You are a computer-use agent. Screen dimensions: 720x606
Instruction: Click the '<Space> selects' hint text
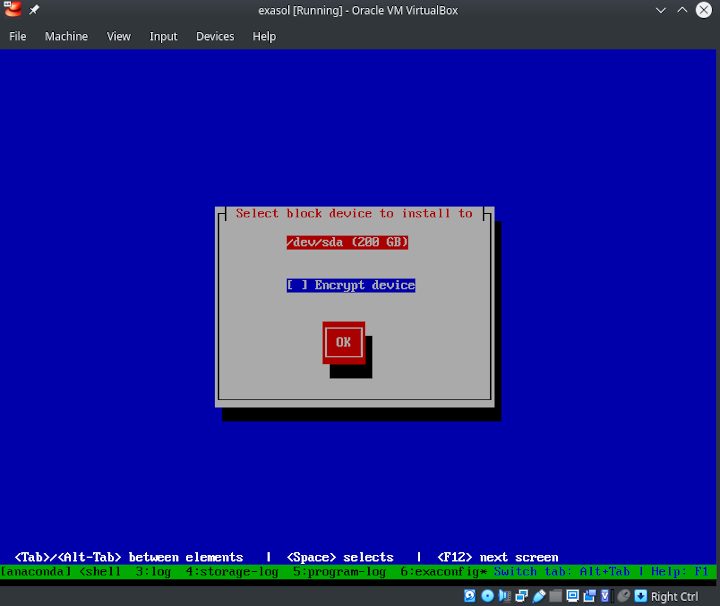point(340,557)
